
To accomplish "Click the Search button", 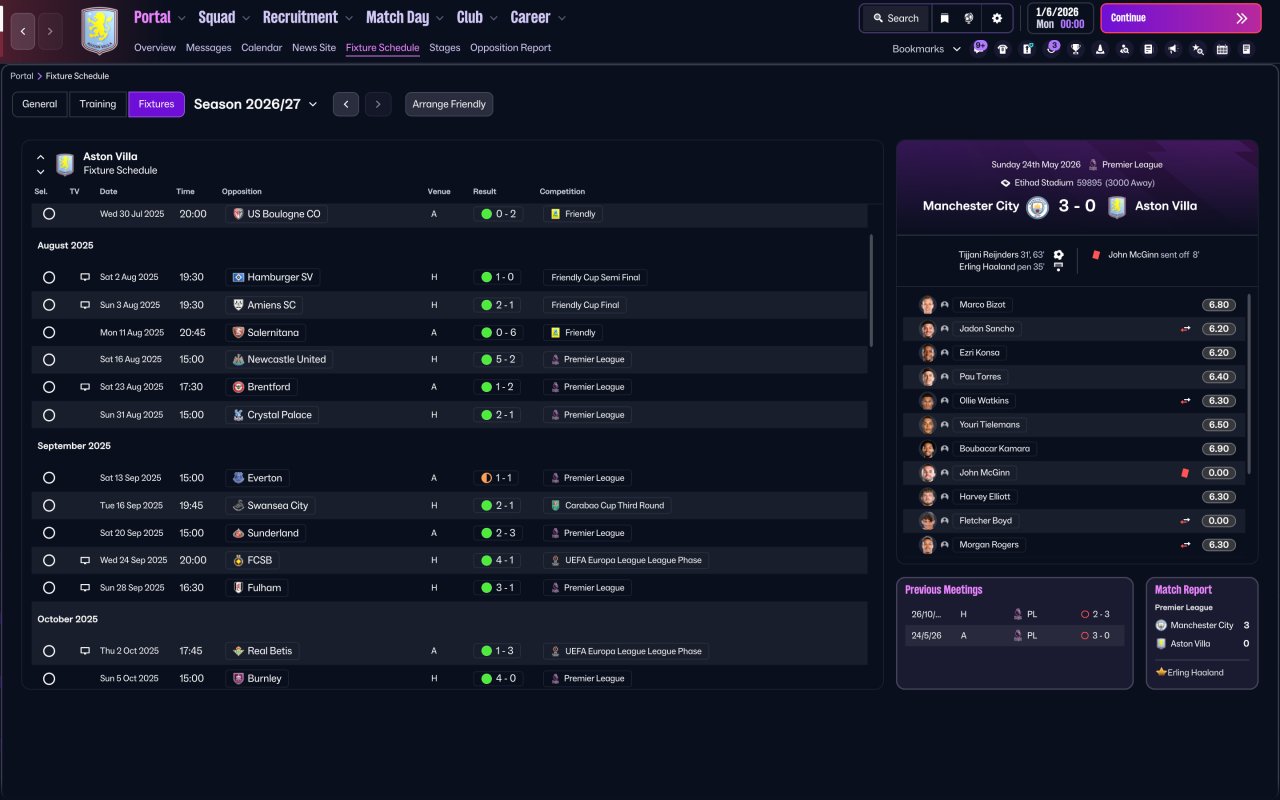I will pos(895,18).
